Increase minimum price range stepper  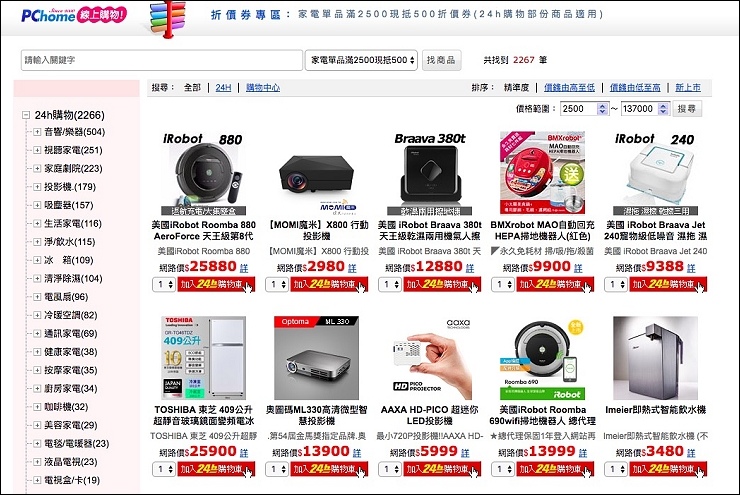(602, 106)
